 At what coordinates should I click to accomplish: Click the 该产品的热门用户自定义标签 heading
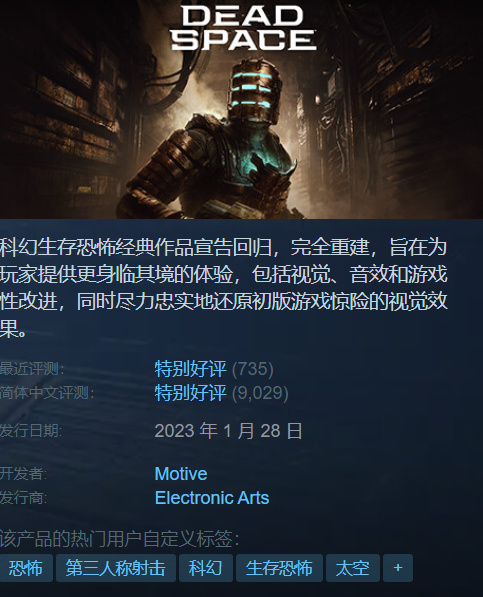point(120,539)
